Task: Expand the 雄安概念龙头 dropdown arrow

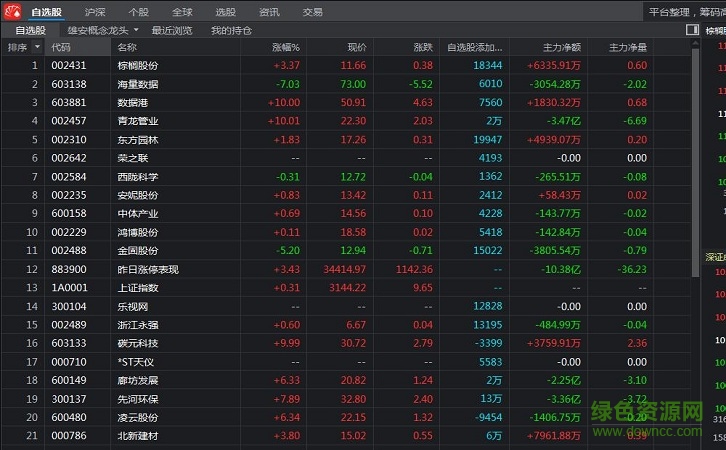Action: pos(138,31)
